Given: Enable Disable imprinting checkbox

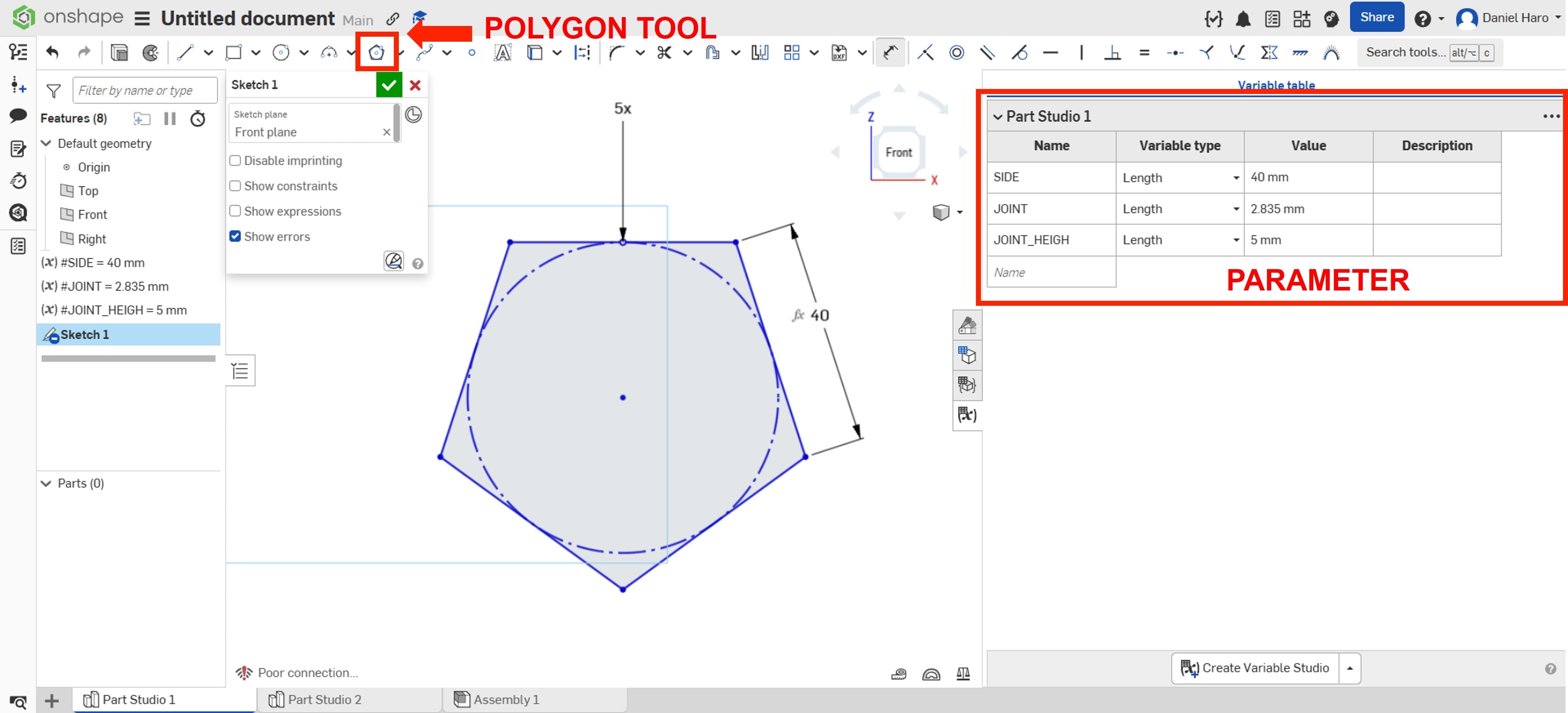Looking at the screenshot, I should point(235,161).
